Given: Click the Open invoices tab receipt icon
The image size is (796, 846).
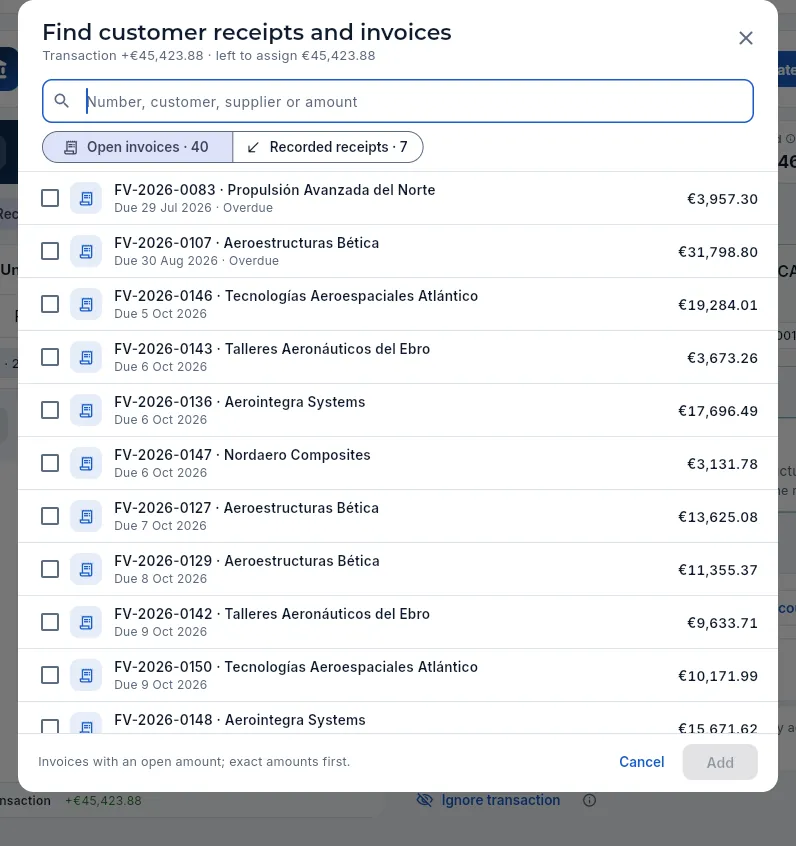Looking at the screenshot, I should [x=71, y=147].
